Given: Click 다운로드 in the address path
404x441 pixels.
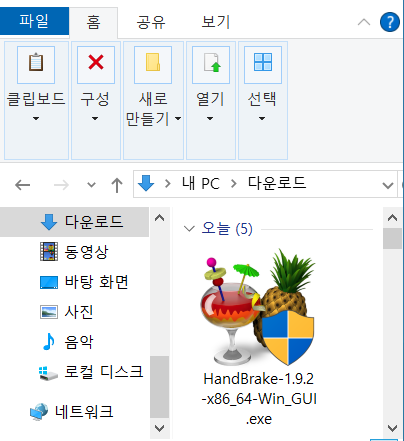Looking at the screenshot, I should point(277,183).
